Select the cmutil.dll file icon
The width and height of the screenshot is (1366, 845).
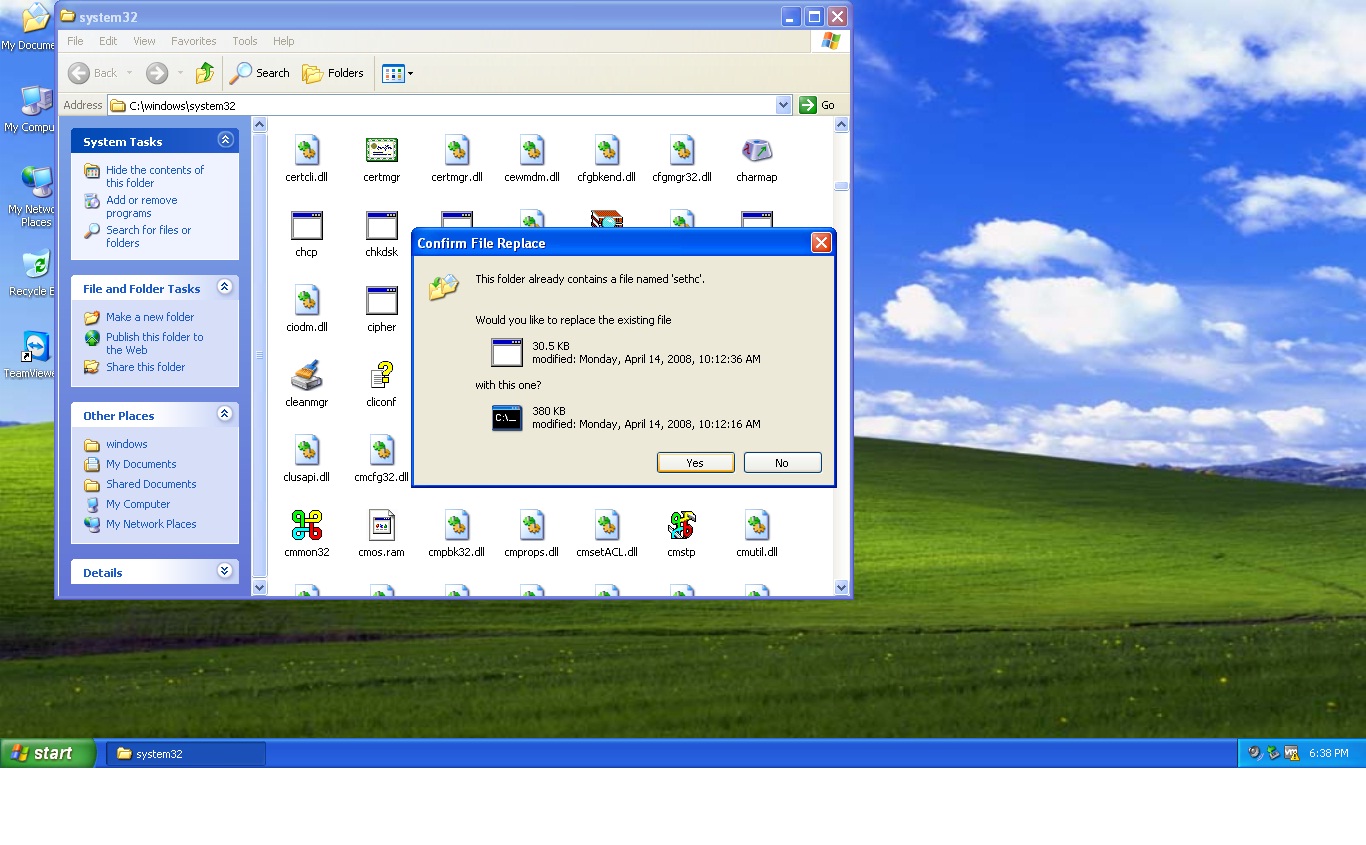coord(756,526)
